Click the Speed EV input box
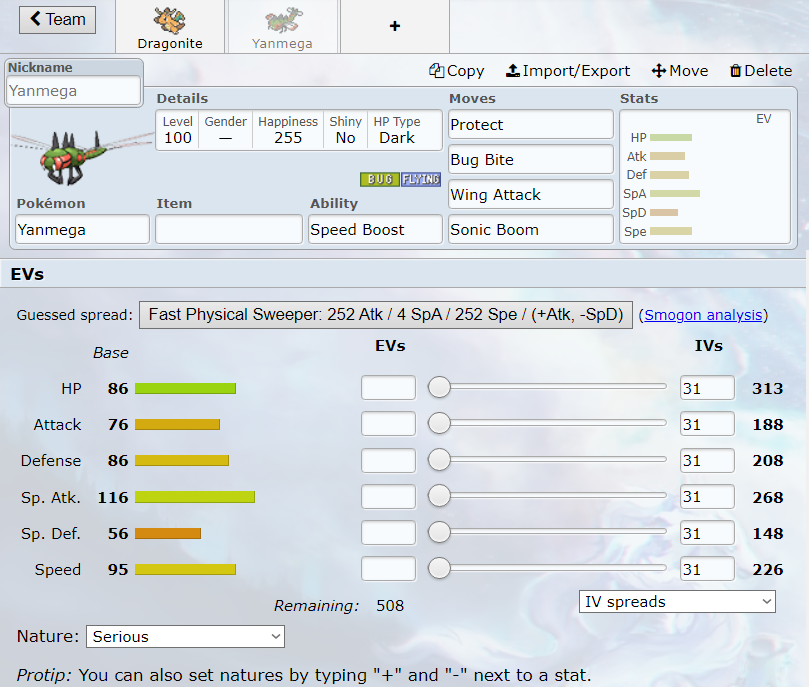809x687 pixels. (x=389, y=569)
